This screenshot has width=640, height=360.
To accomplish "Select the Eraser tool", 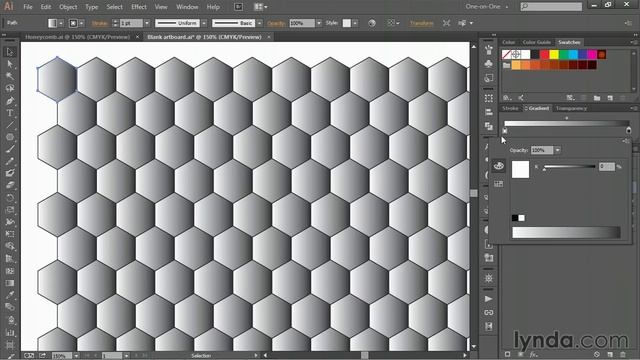I will pos(10,186).
